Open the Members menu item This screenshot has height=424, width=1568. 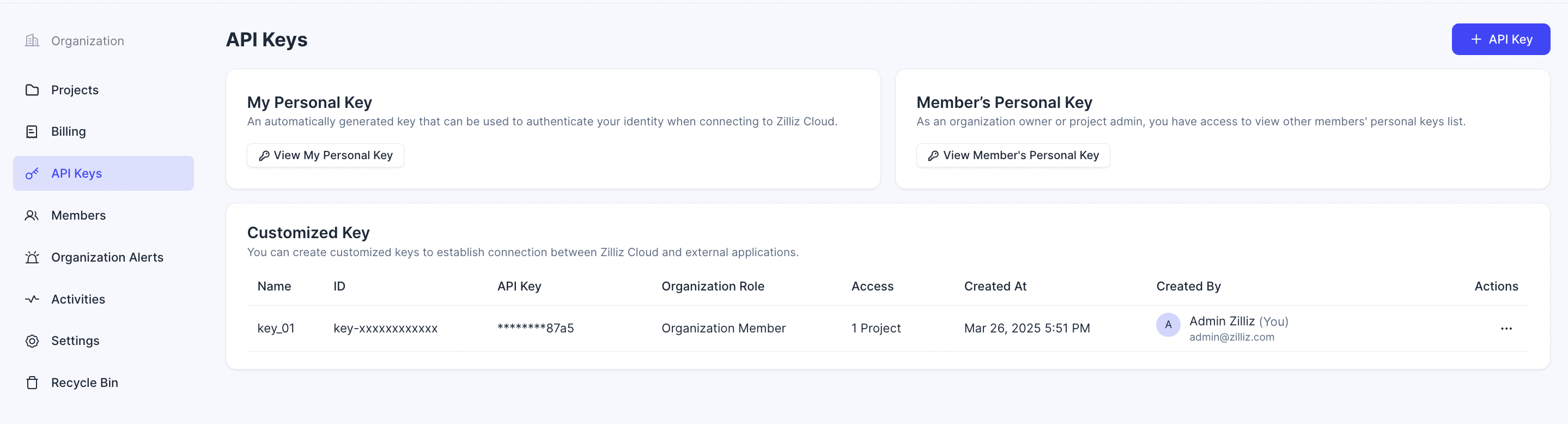tap(78, 216)
